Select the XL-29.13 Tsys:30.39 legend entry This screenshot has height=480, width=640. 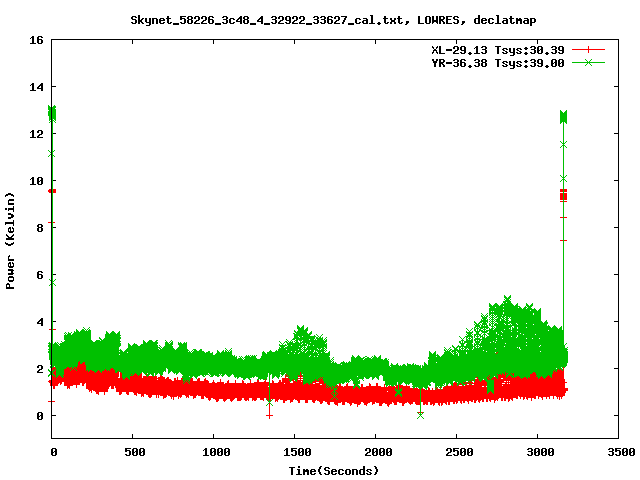click(498, 50)
